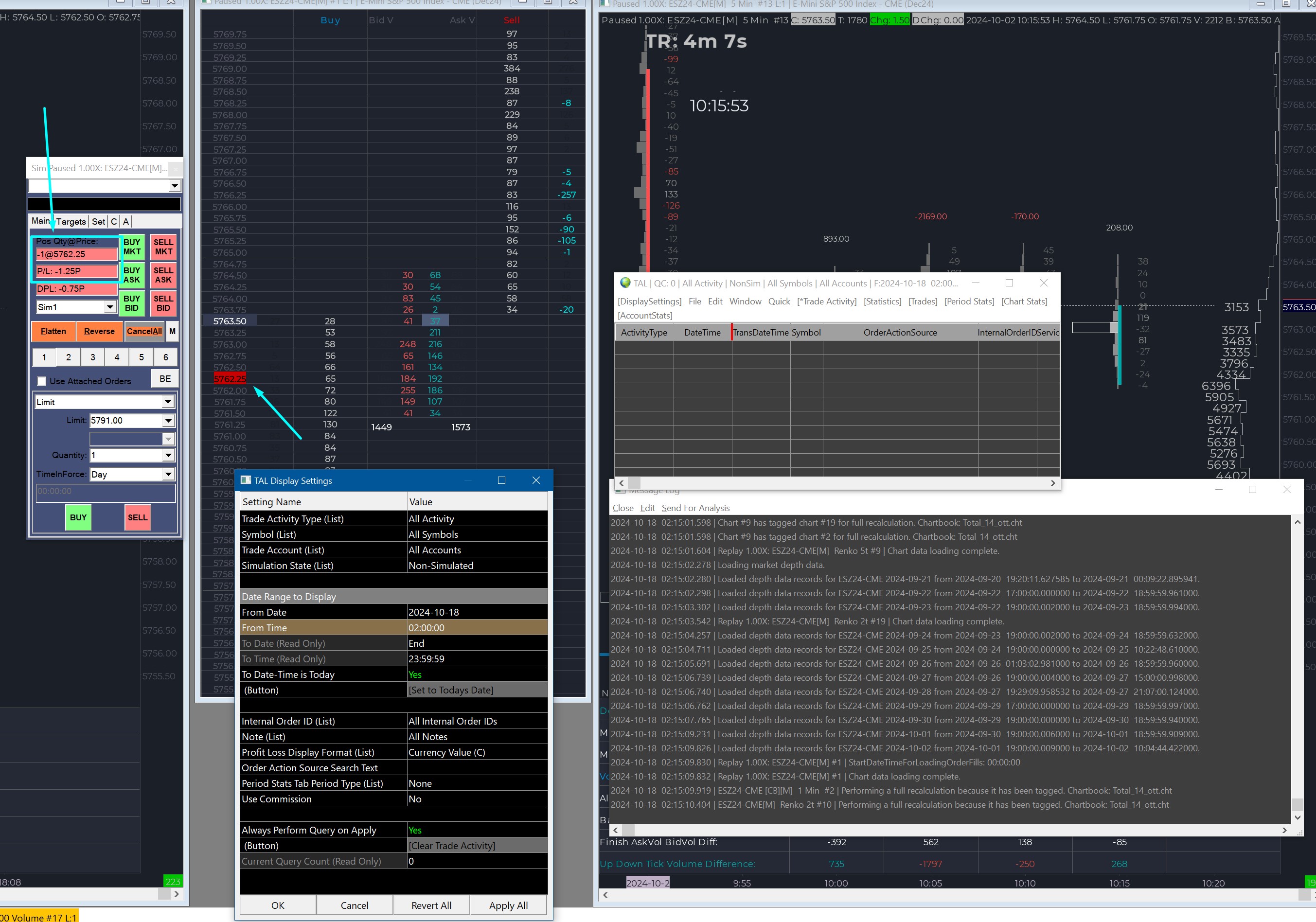Click Apply All in TAL Display Settings
Viewport: 1316px width, 922px height.
[x=508, y=905]
